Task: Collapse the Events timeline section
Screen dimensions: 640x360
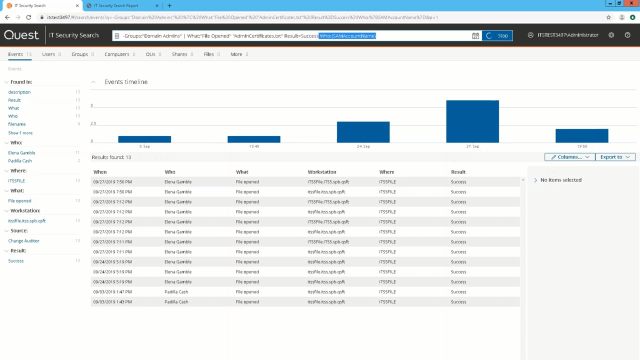Action: [93, 82]
